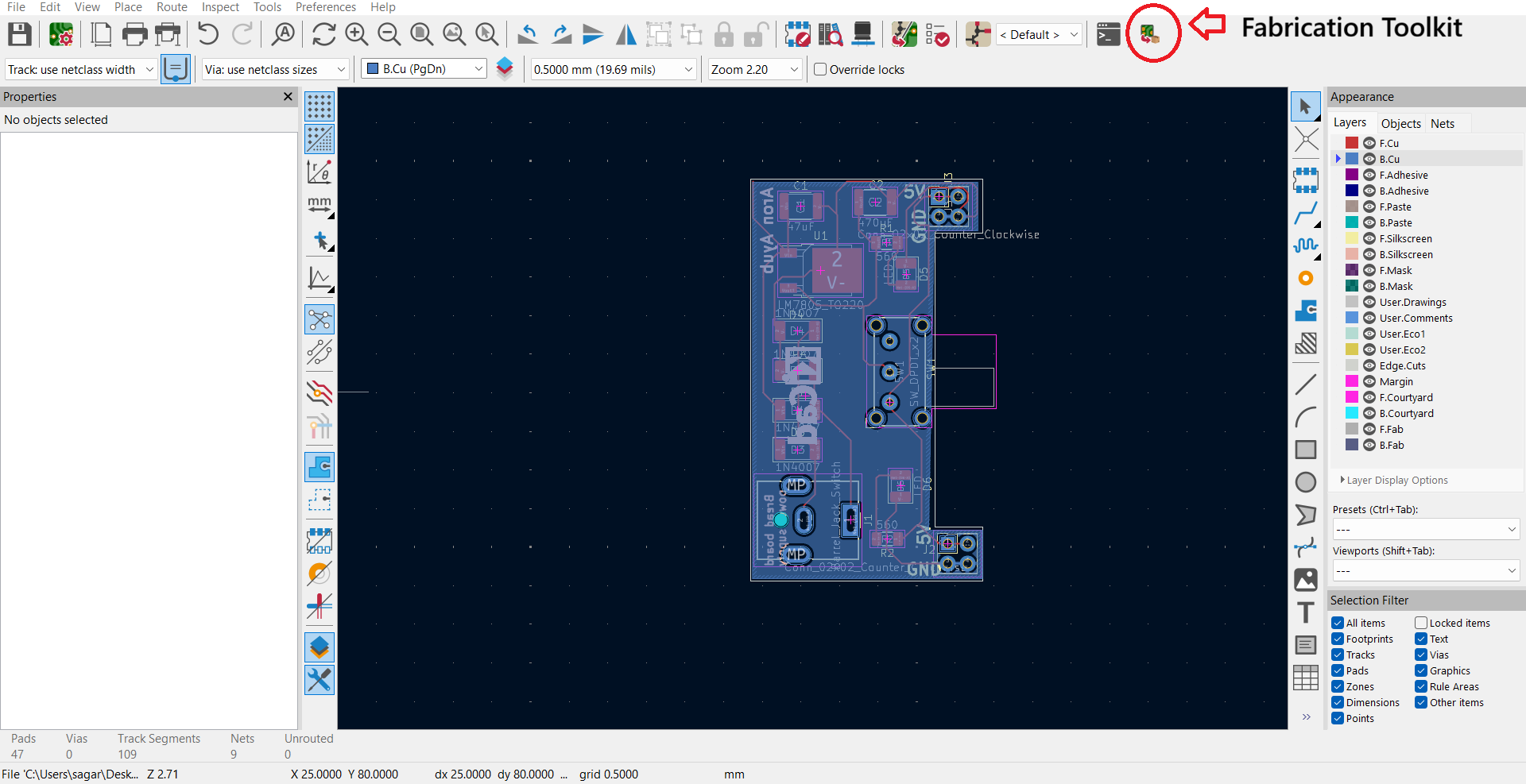Check Locked items selection filter
This screenshot has width=1526, height=784.
[1421, 623]
